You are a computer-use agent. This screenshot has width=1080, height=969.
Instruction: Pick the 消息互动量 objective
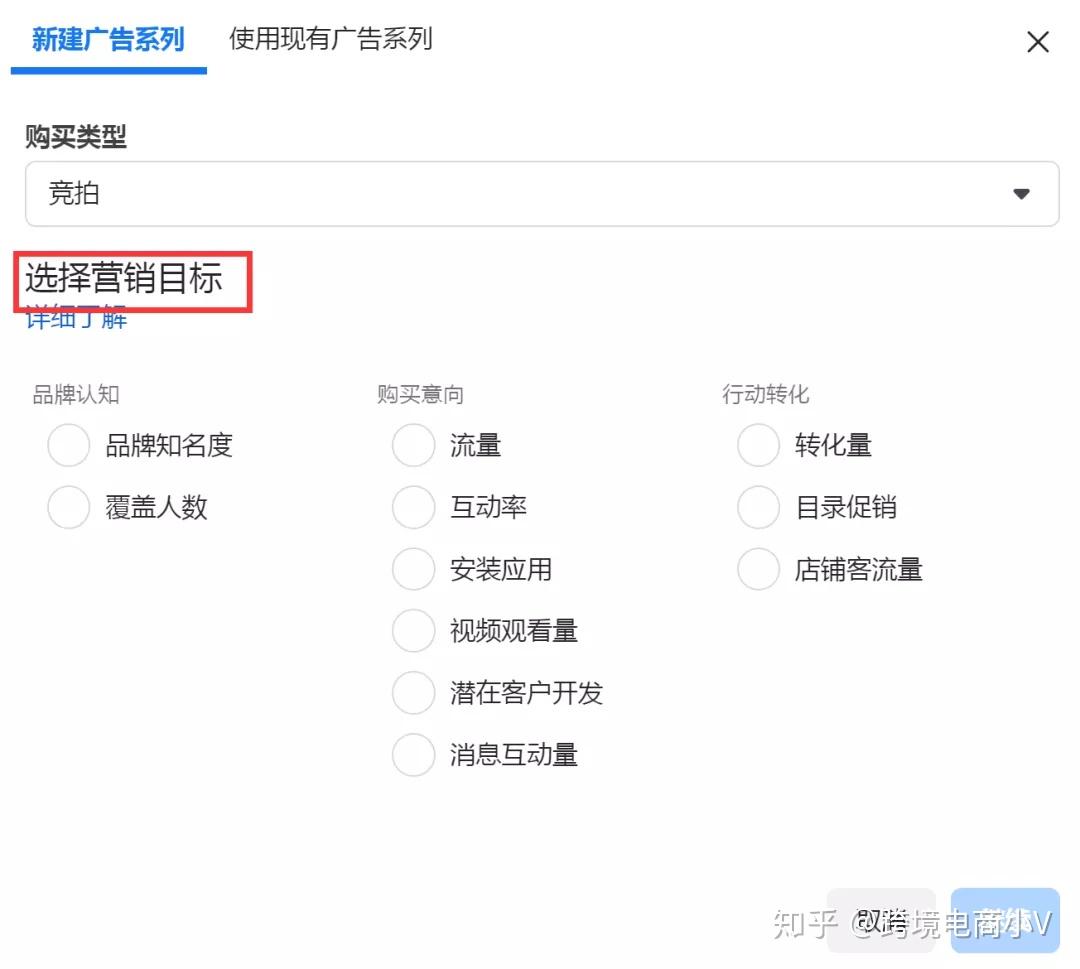[x=413, y=755]
